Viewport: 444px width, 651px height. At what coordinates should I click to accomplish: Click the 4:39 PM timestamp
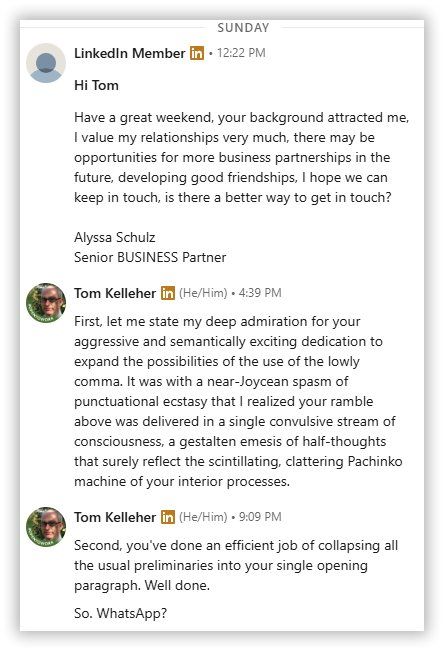pyautogui.click(x=260, y=293)
